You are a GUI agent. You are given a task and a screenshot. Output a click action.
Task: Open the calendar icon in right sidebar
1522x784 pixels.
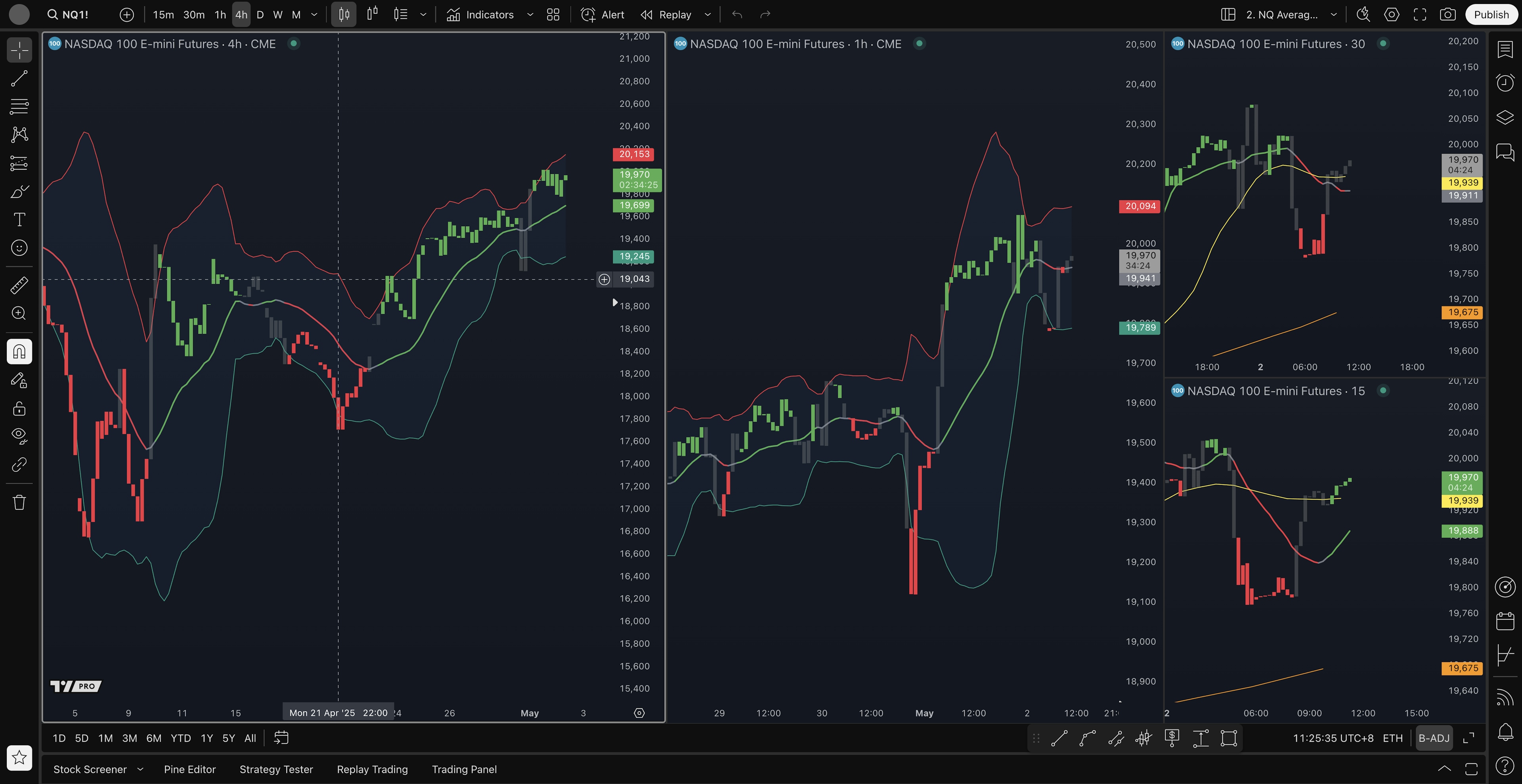point(1505,621)
